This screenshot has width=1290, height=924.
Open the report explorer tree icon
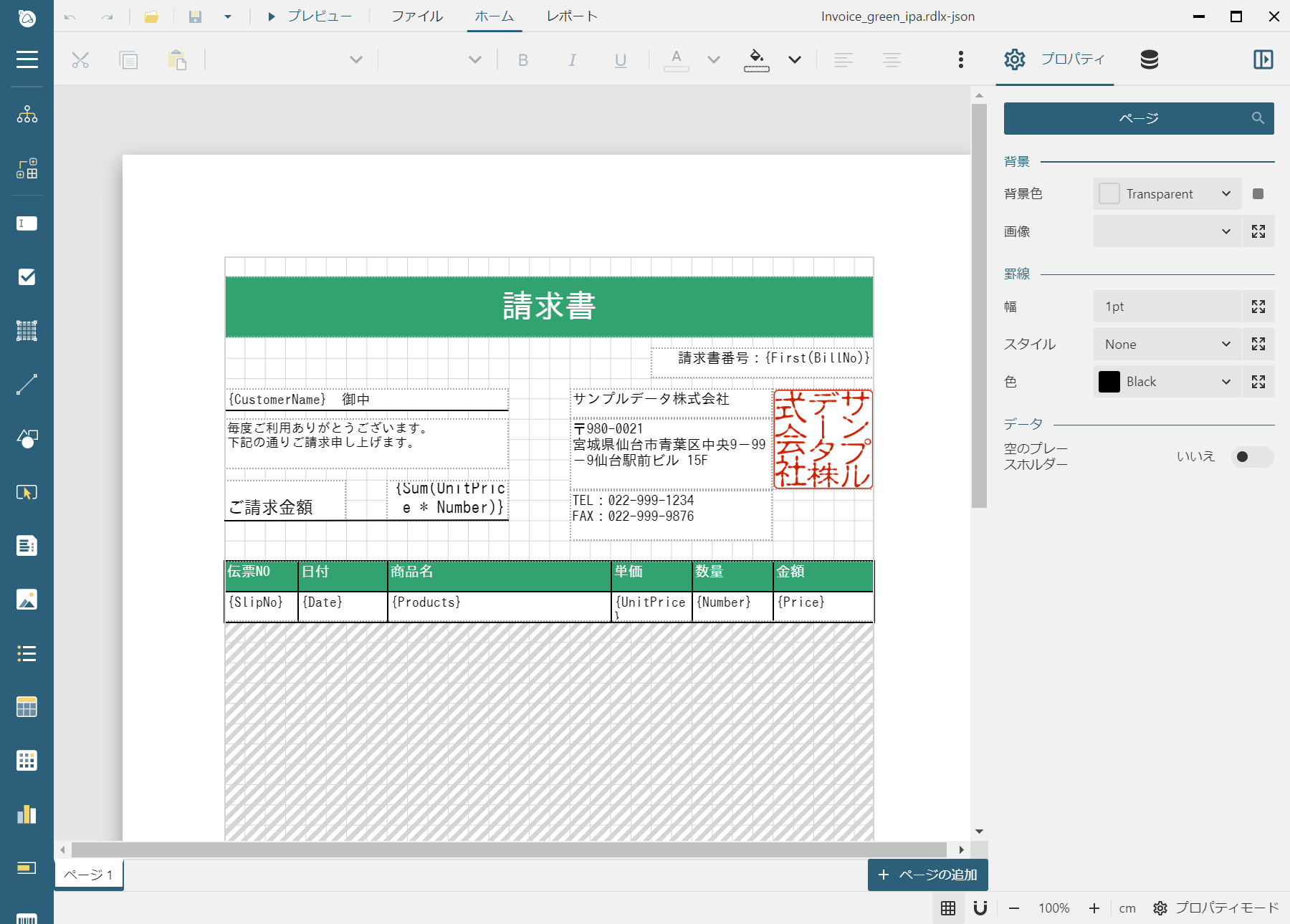pos(27,115)
